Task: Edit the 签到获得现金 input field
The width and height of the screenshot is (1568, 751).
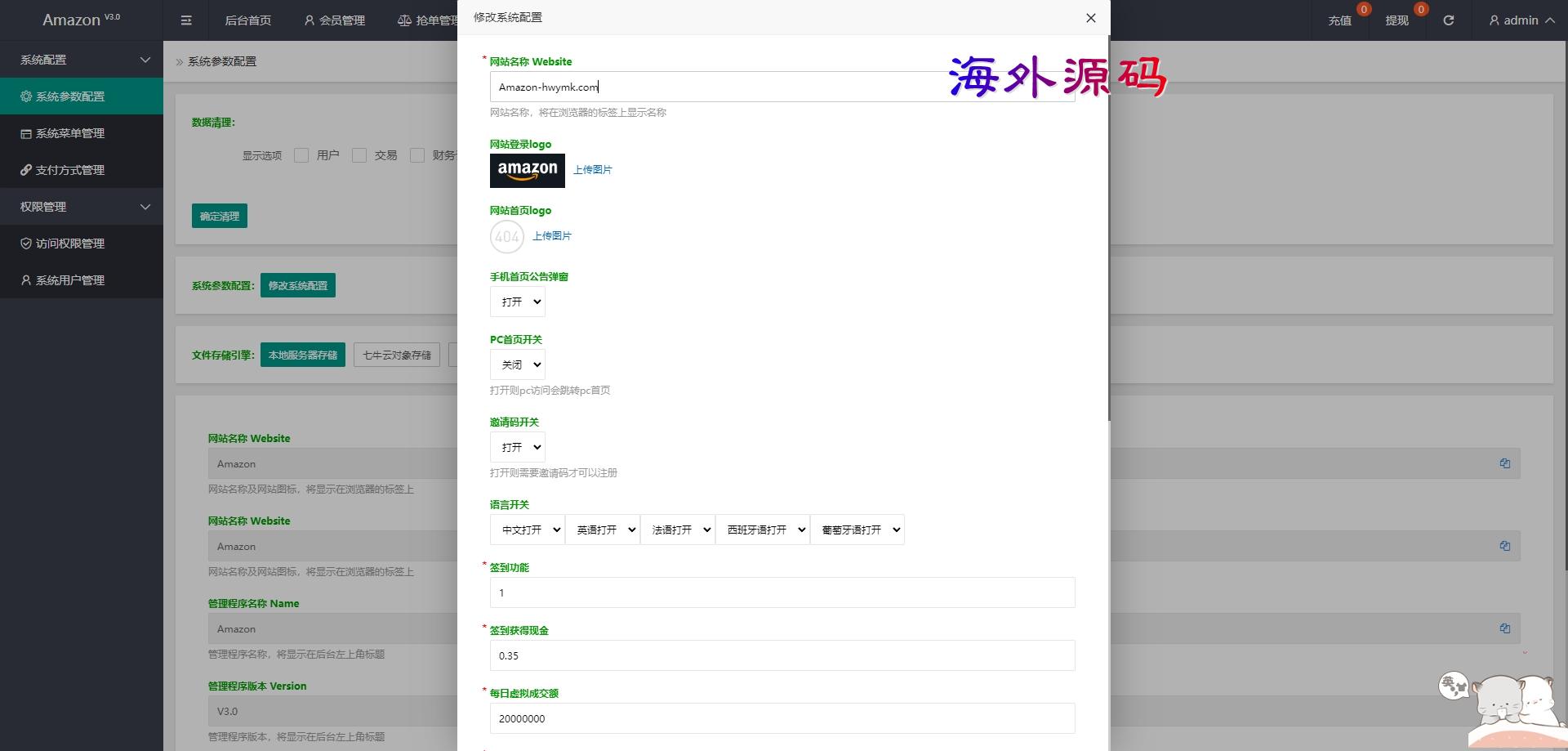Action: coord(782,655)
